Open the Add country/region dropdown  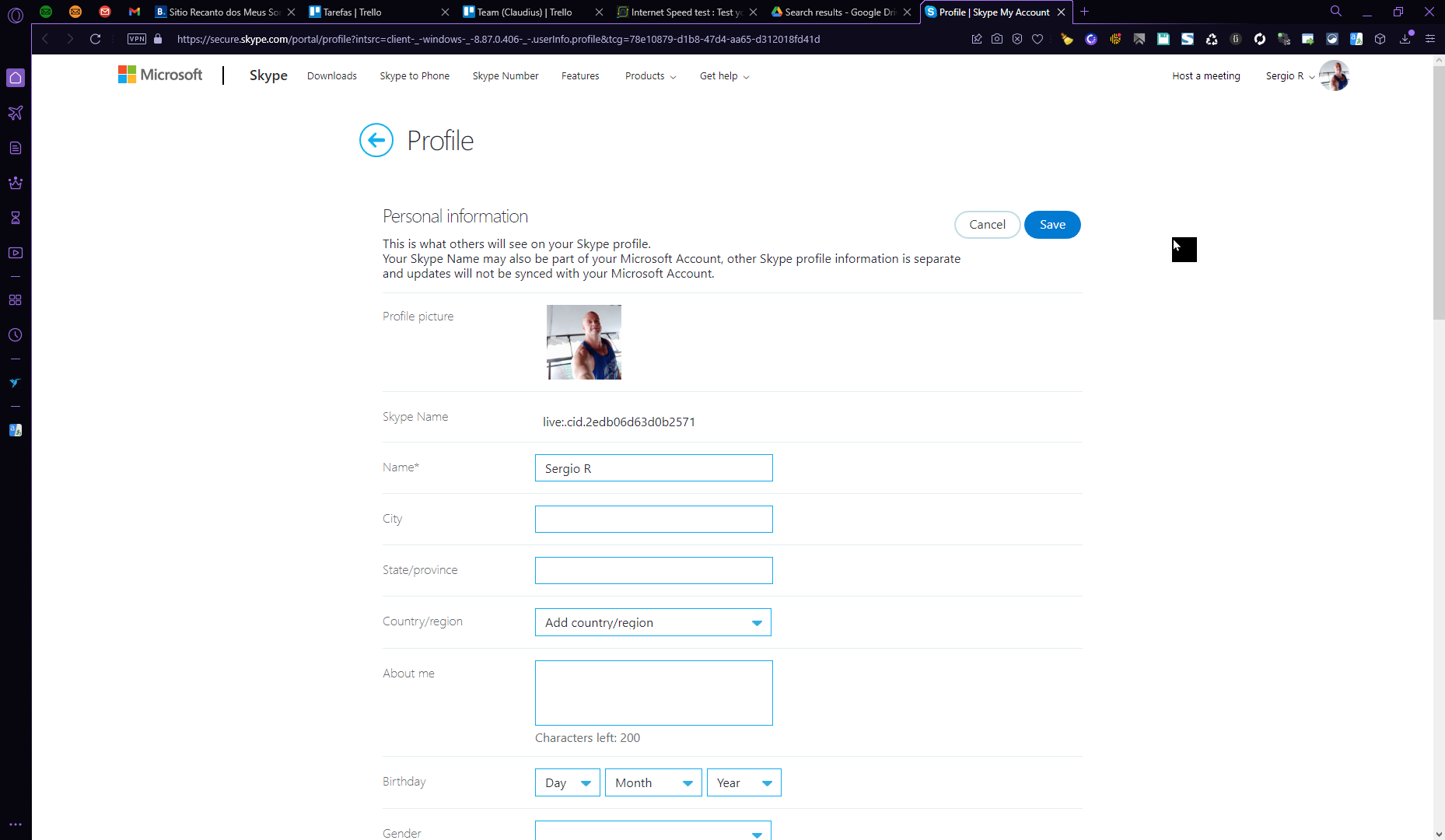(x=653, y=622)
